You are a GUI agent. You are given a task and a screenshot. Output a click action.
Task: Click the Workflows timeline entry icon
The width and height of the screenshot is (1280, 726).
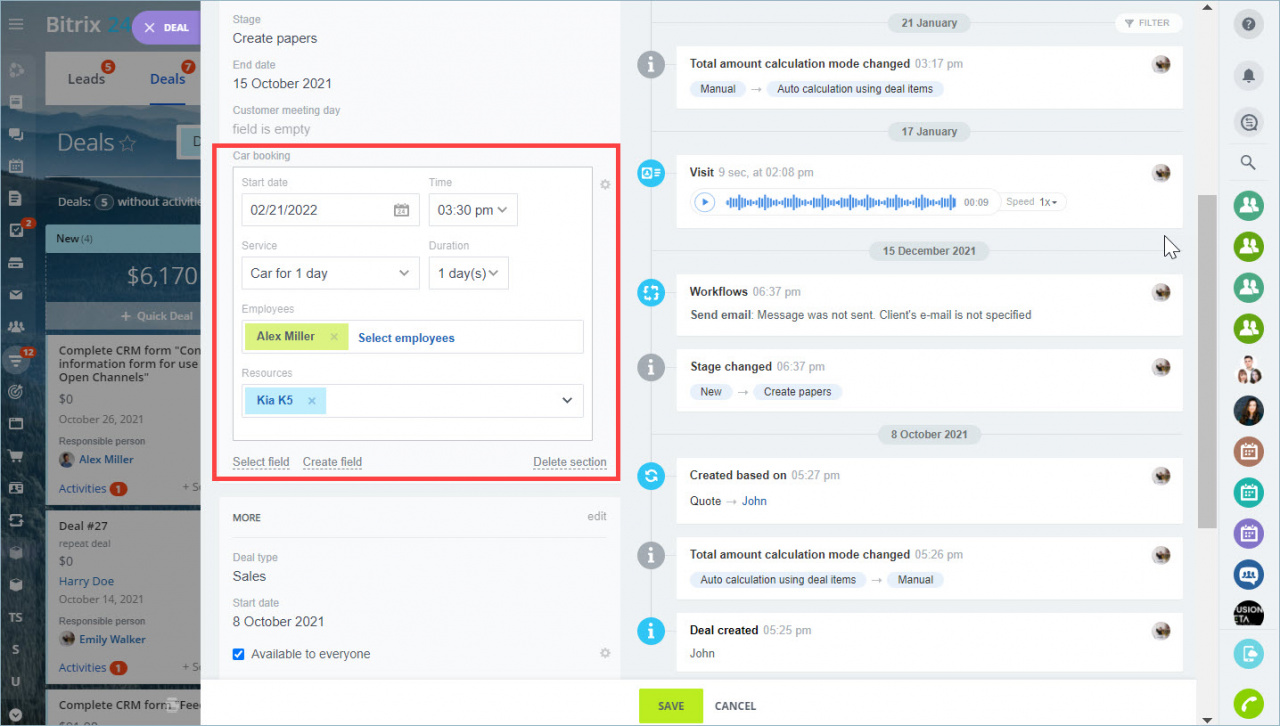(x=651, y=293)
